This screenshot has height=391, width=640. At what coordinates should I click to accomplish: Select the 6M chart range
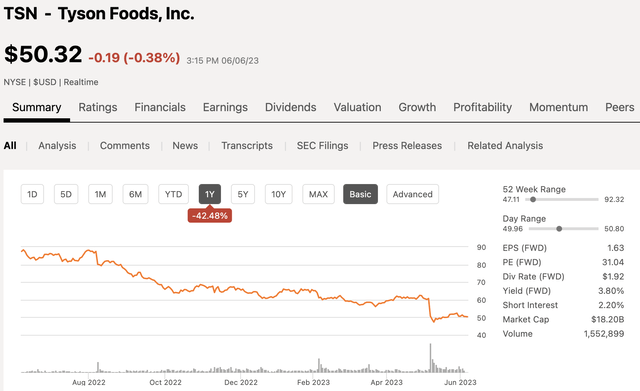(136, 194)
